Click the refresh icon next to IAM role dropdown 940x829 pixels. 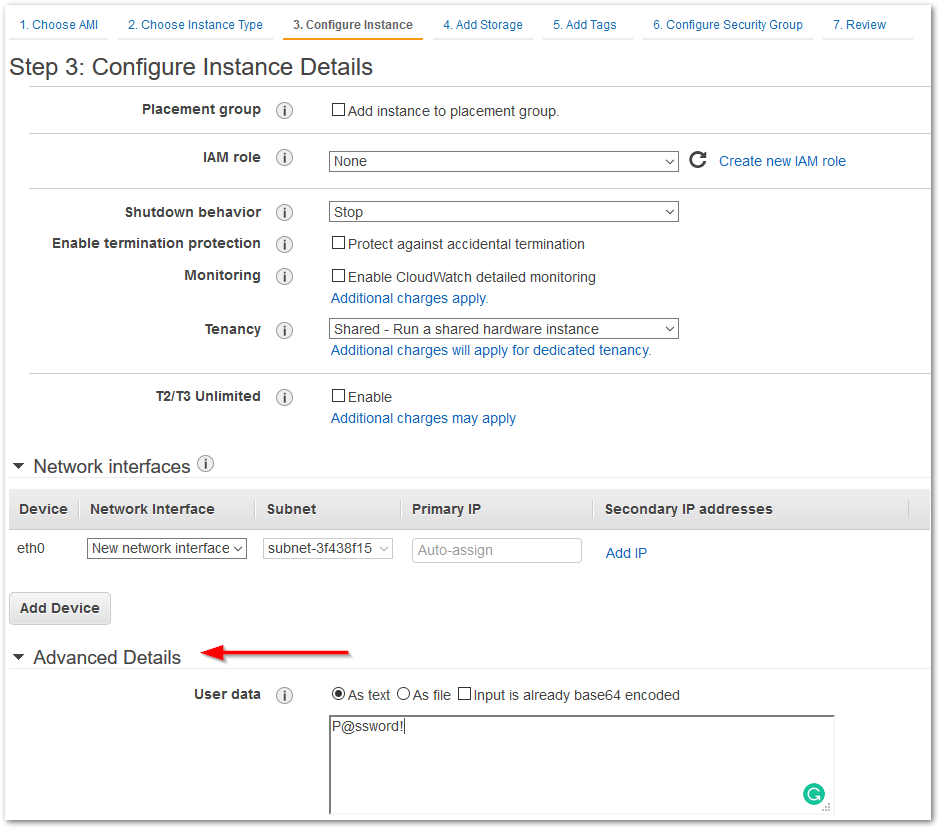(698, 160)
